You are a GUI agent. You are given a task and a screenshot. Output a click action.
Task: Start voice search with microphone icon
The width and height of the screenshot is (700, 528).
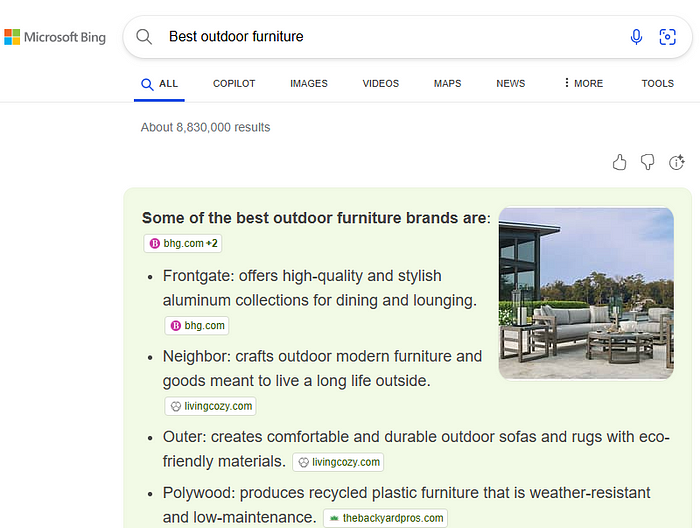[x=636, y=37]
